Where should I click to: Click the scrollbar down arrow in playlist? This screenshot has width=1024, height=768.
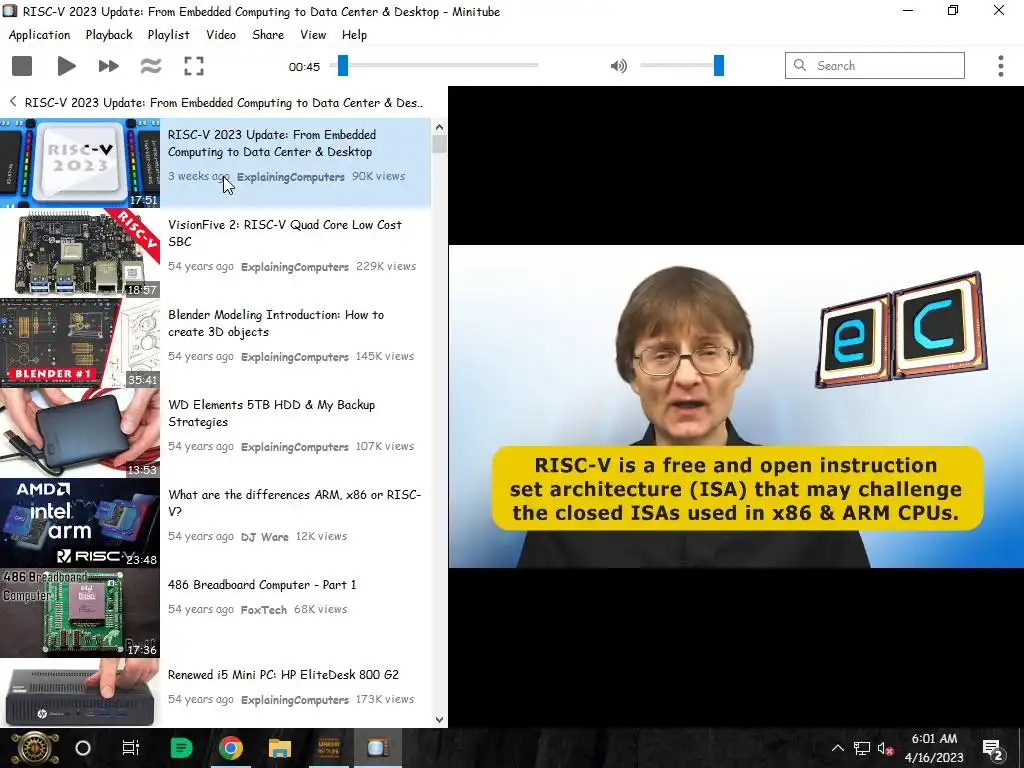pos(440,719)
